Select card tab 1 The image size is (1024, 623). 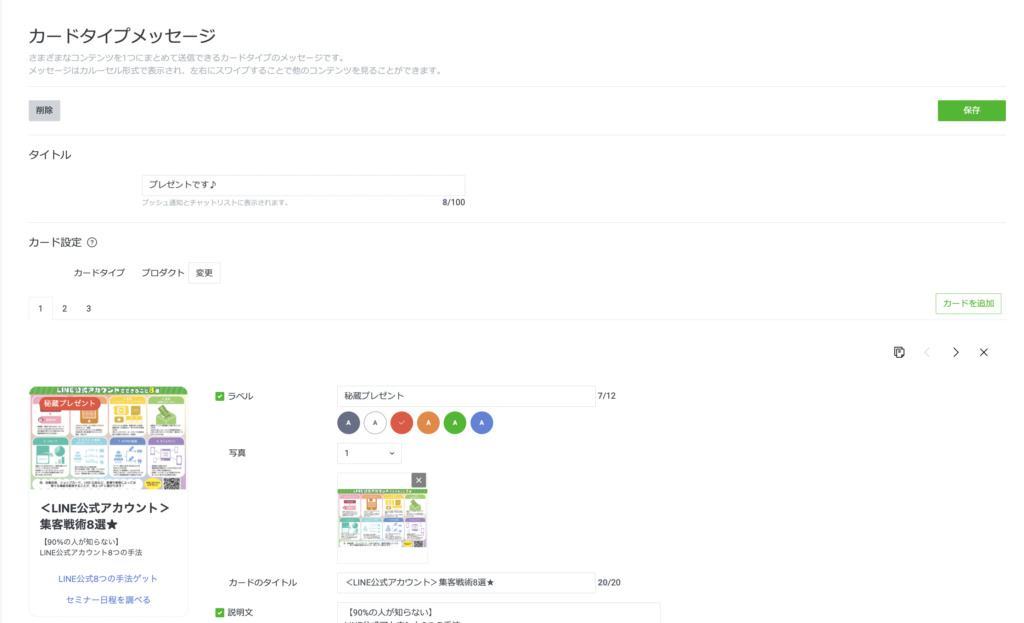pyautogui.click(x=40, y=309)
